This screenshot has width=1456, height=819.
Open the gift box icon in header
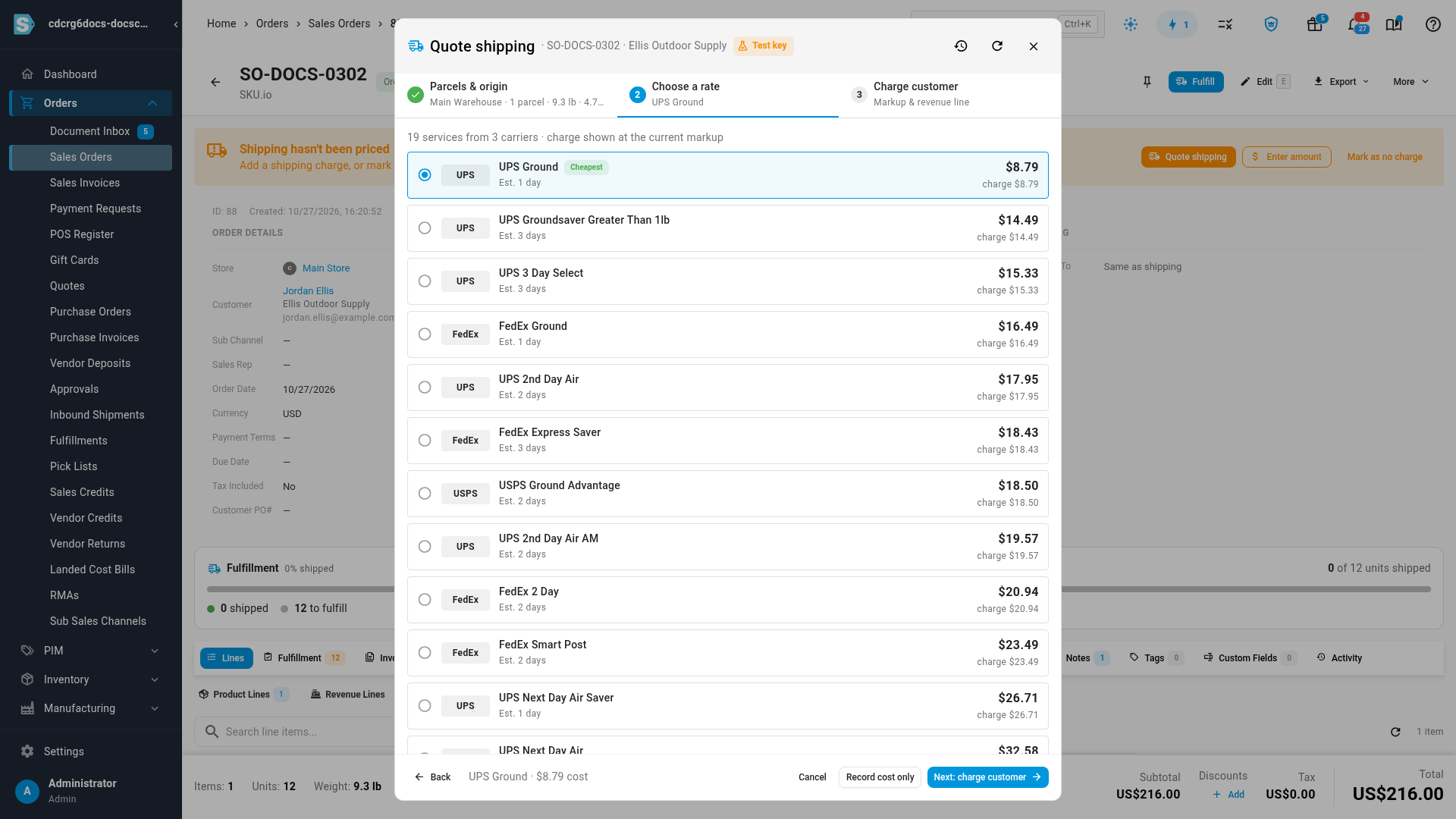(x=1315, y=24)
